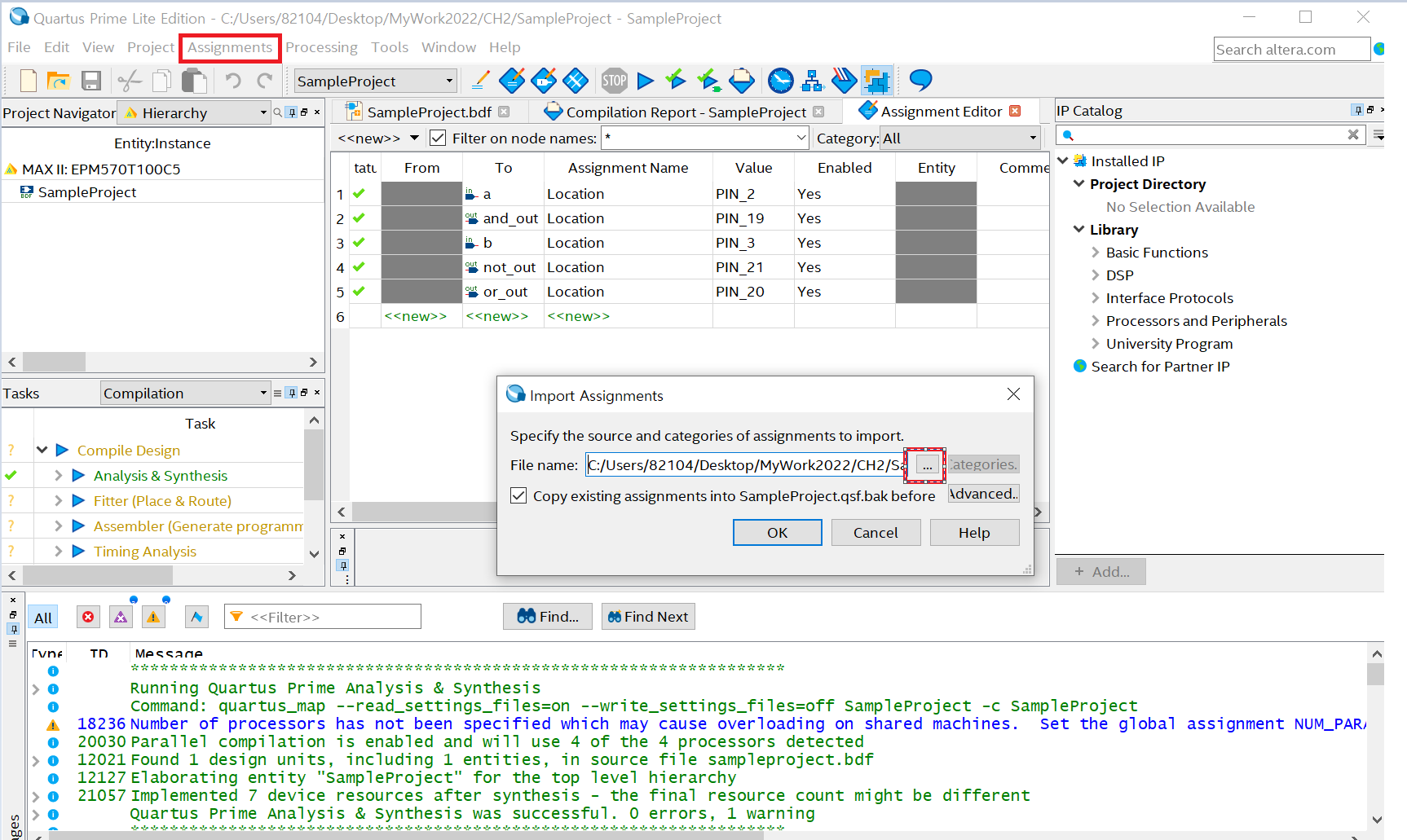
Task: Start the Timing Analysis task play icon
Action: (78, 551)
